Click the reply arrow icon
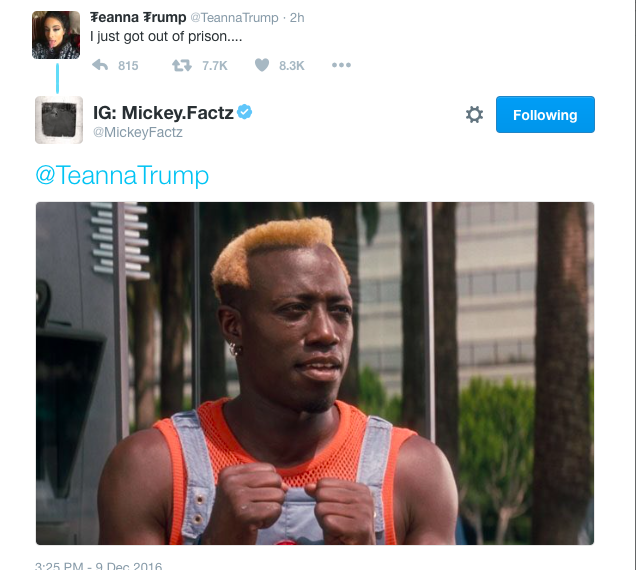 tap(100, 65)
